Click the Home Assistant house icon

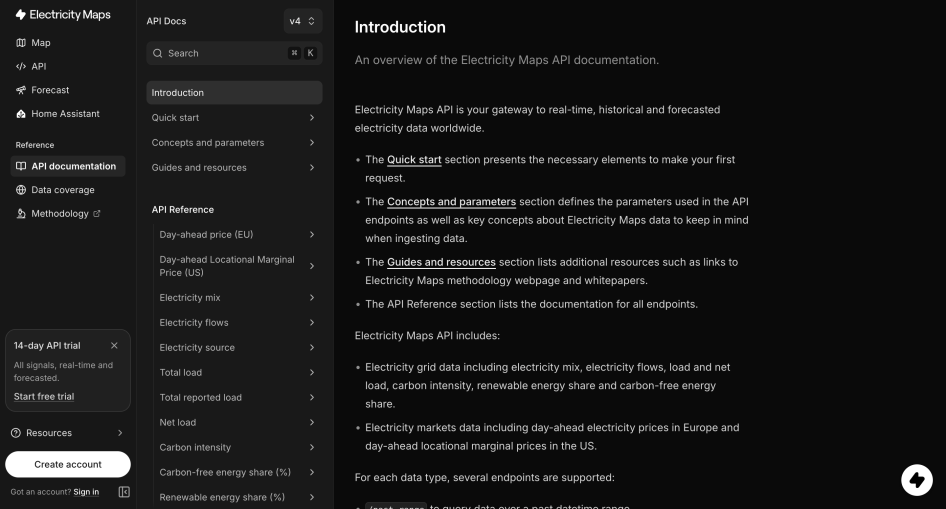click(21, 113)
